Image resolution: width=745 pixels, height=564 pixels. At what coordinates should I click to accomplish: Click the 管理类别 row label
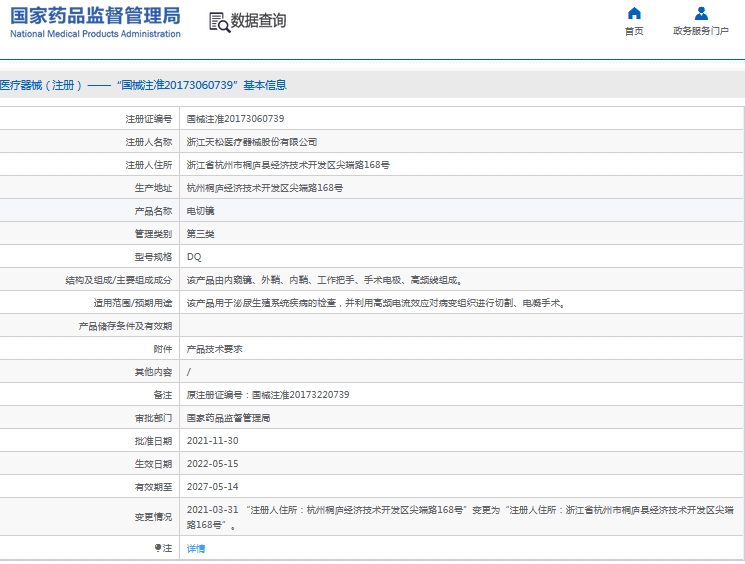coord(153,234)
